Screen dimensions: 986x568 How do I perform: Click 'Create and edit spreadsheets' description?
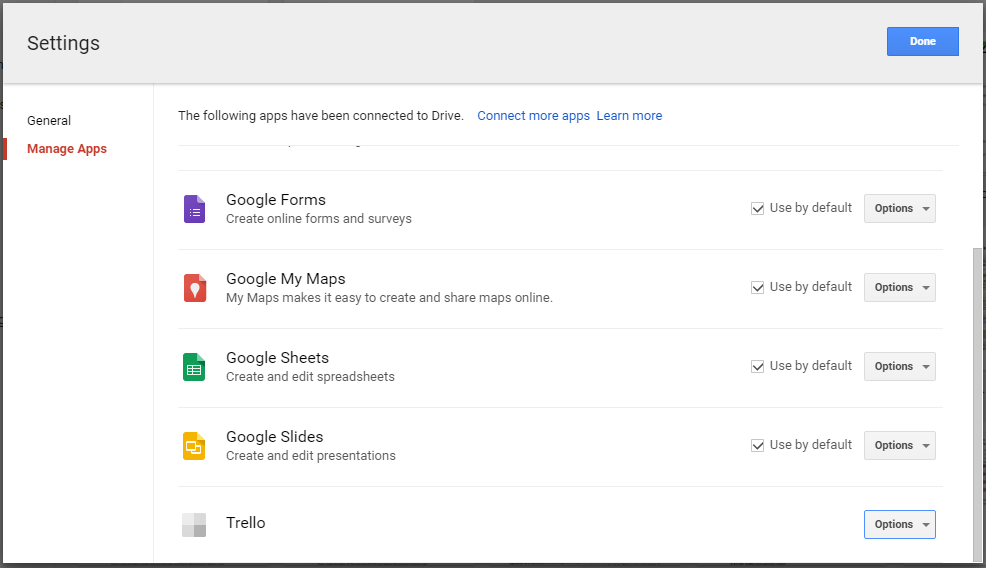[311, 377]
